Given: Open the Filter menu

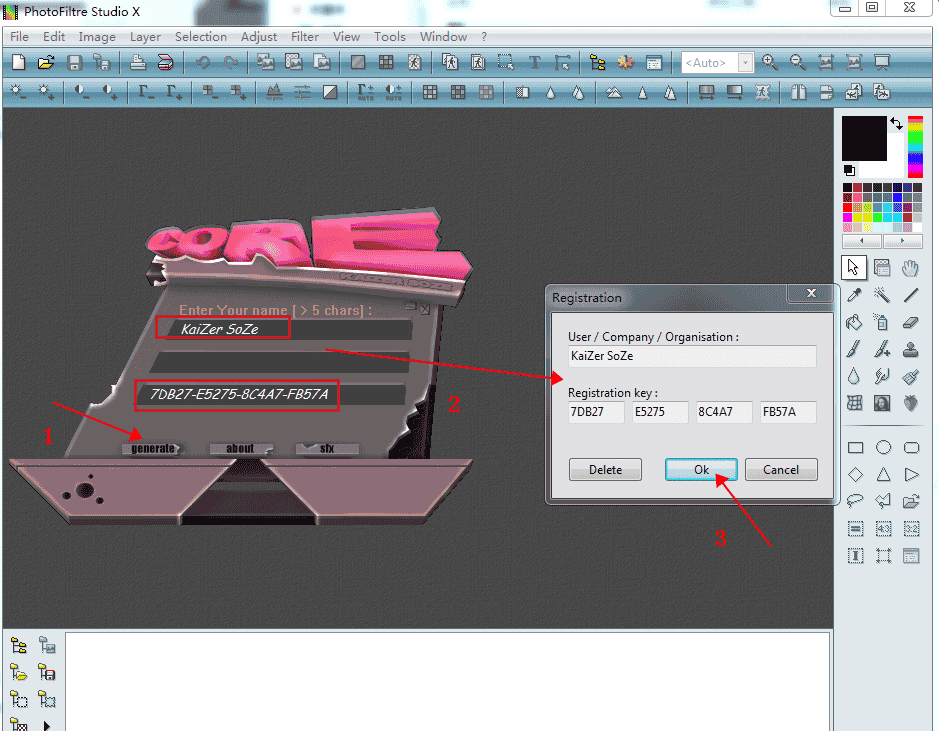Looking at the screenshot, I should (x=305, y=37).
